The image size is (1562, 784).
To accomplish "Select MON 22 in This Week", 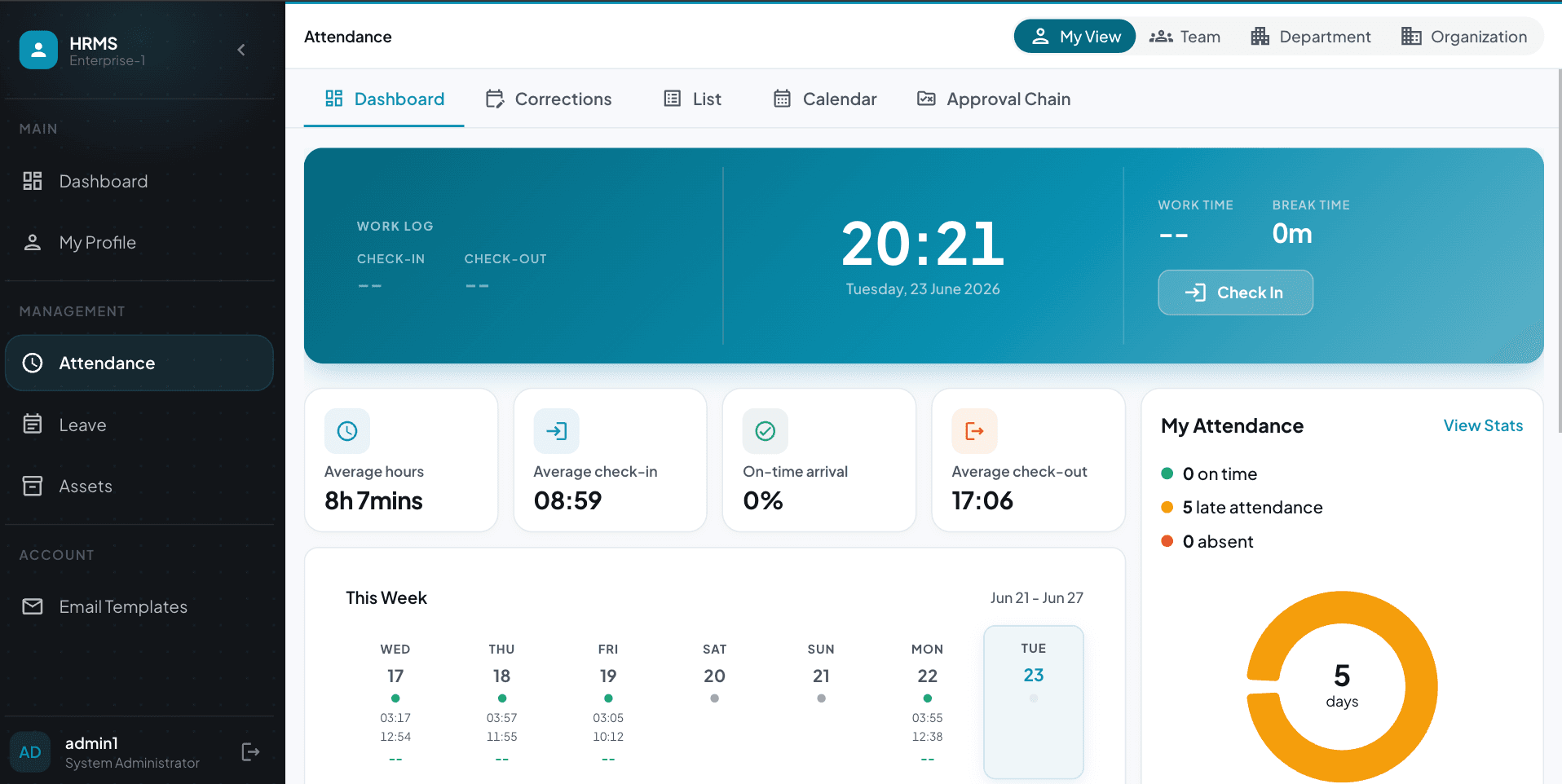I will coord(927,703).
